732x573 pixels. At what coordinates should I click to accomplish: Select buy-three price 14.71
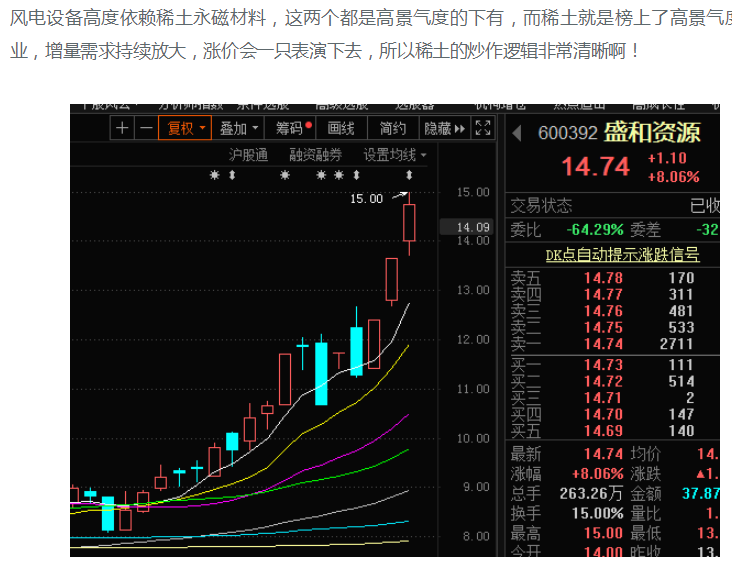tap(603, 398)
